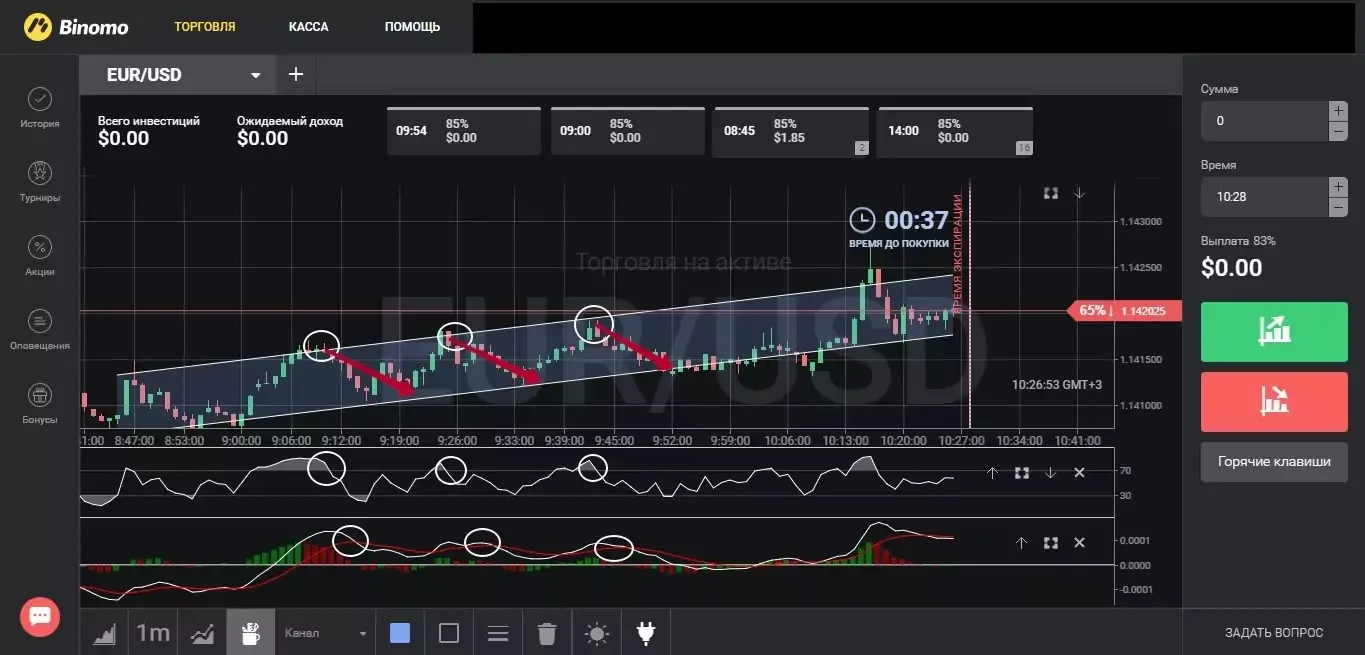Change the 1m timeframe setting
Screen dimensions: 1365x655
click(153, 633)
